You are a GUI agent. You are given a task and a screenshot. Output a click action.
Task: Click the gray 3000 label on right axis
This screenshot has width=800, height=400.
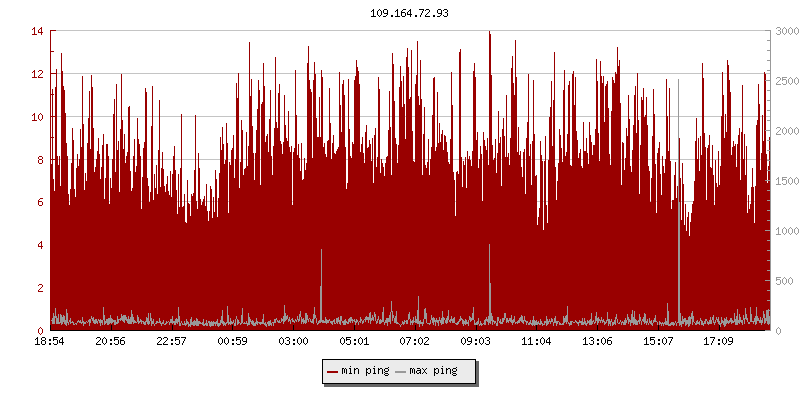(x=785, y=32)
